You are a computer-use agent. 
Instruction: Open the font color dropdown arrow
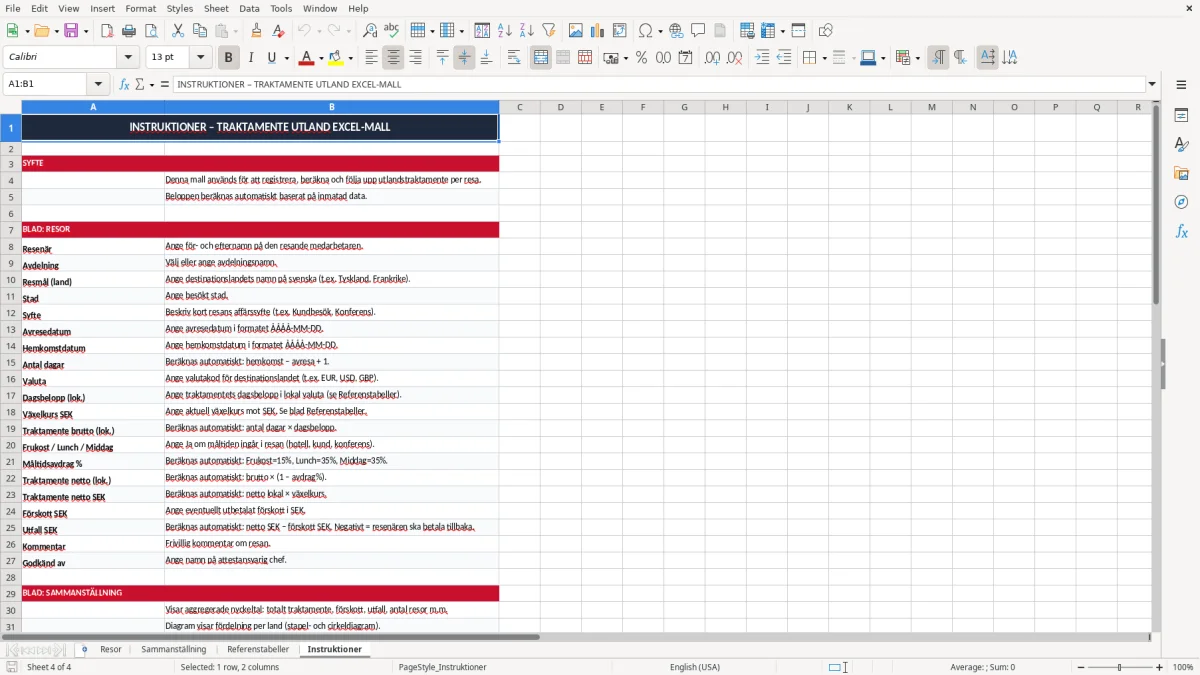(x=321, y=58)
